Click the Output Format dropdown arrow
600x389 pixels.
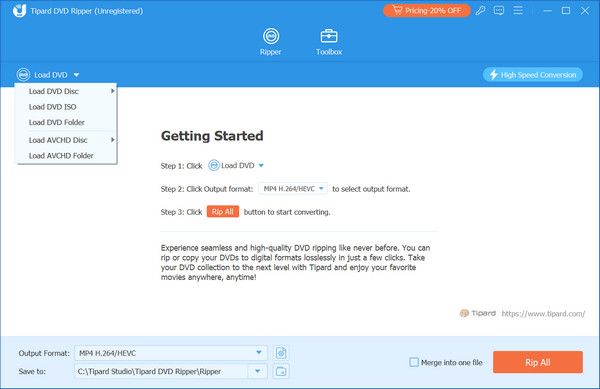[x=259, y=353]
